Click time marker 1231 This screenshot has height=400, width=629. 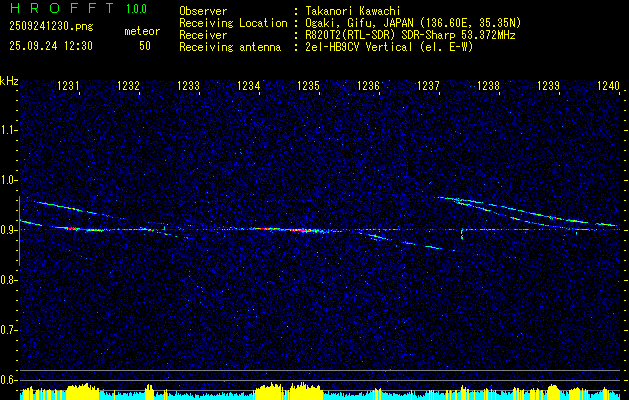click(68, 85)
